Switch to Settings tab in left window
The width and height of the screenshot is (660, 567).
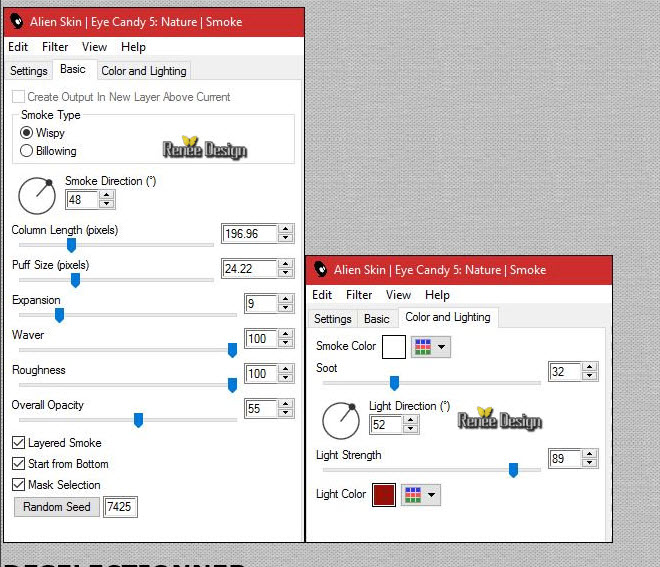tap(29, 71)
